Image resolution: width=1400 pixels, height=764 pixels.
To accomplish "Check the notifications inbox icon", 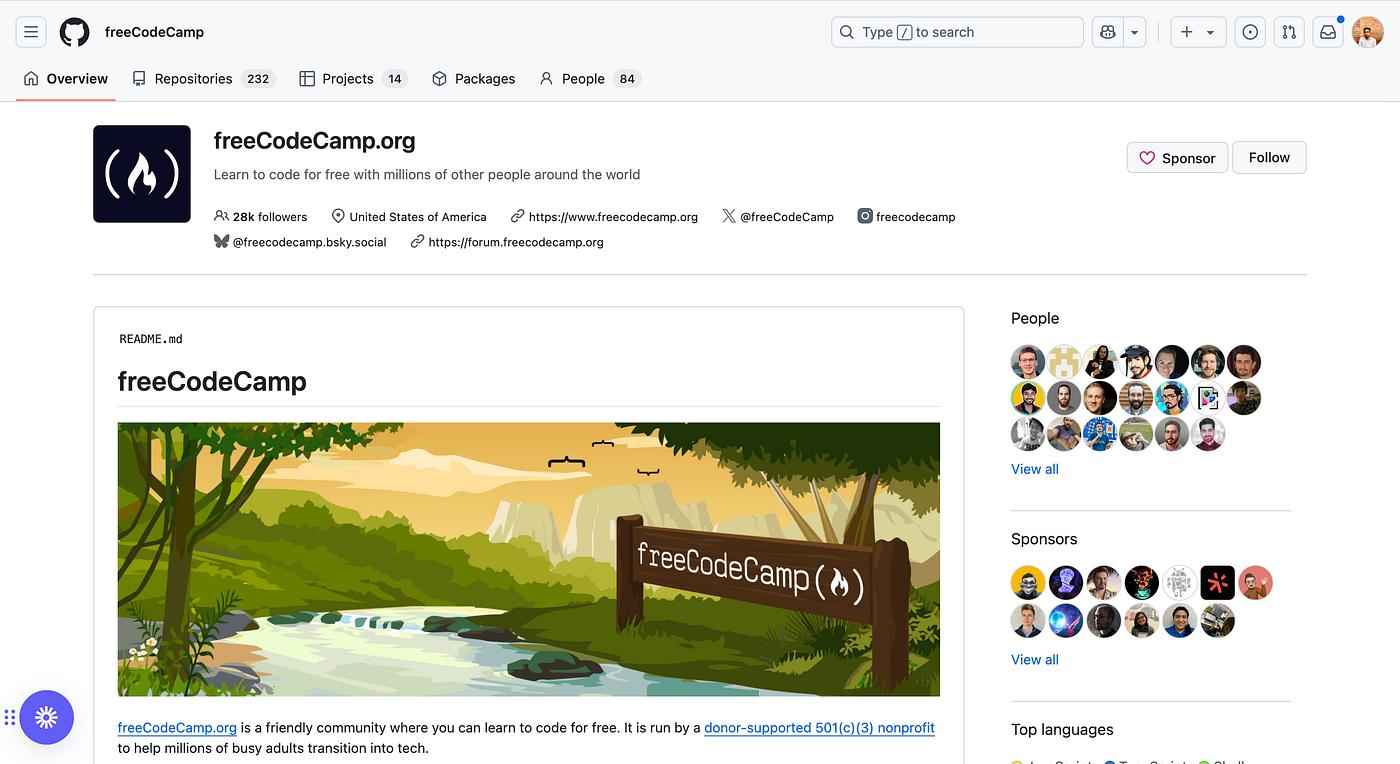I will click(1327, 31).
